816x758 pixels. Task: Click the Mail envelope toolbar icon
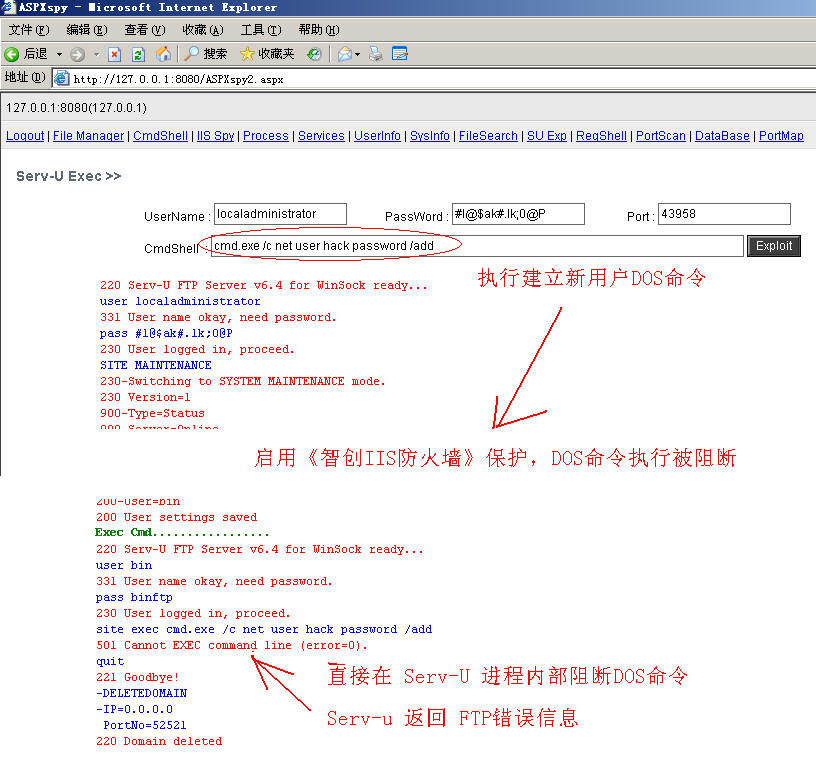(345, 54)
